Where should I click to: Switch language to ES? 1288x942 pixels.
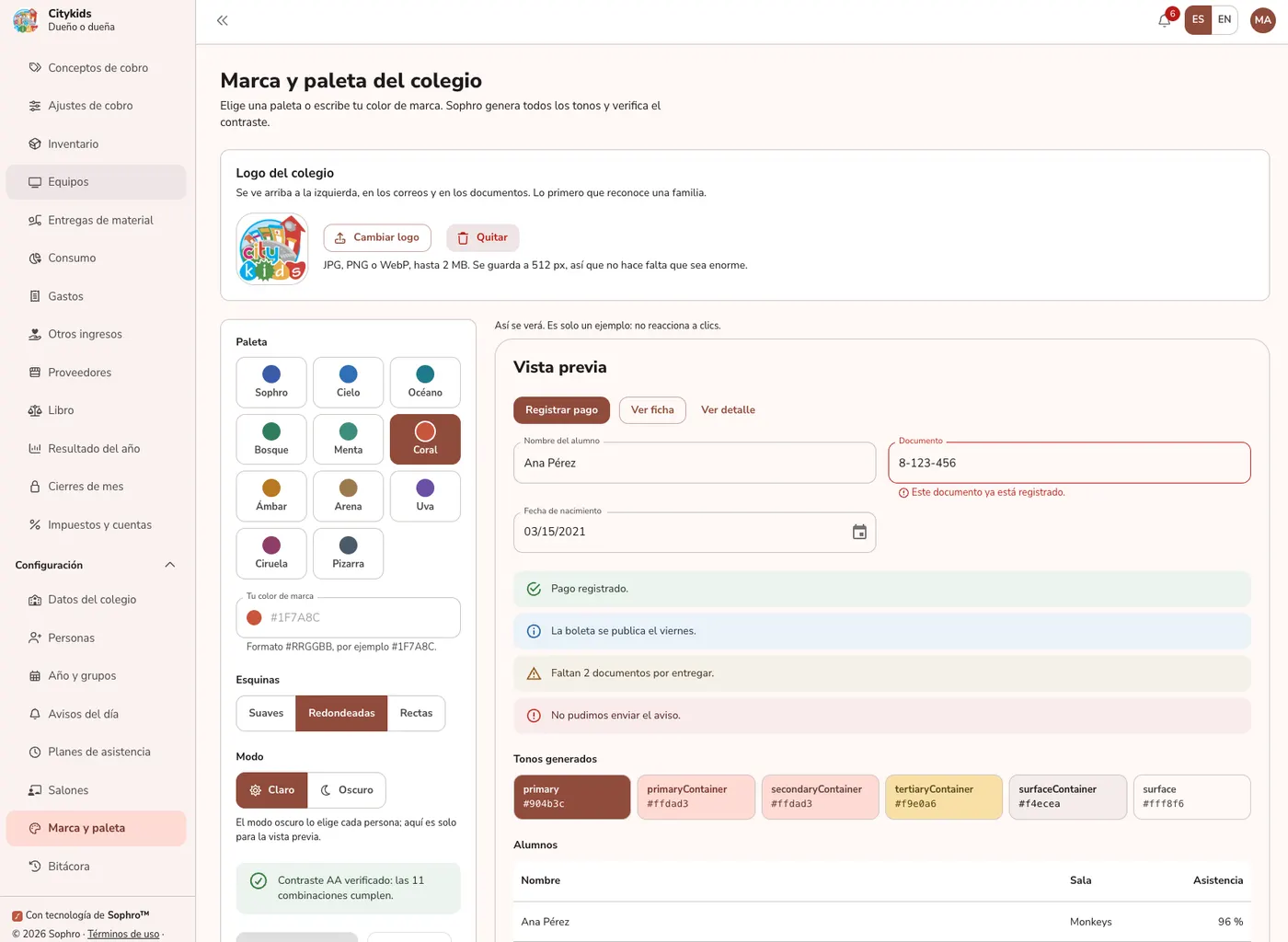(1198, 19)
